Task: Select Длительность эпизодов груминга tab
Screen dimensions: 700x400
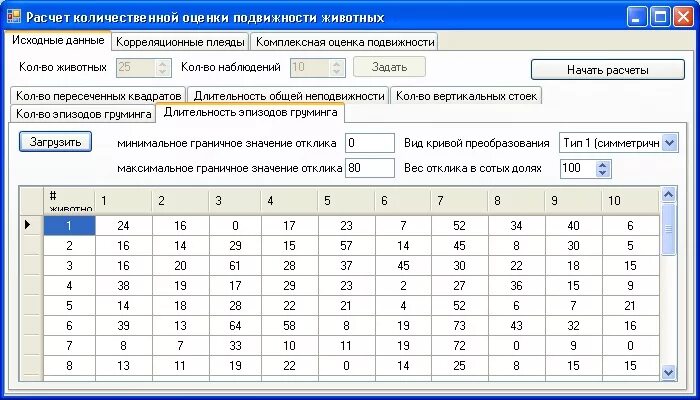Action: click(x=250, y=112)
